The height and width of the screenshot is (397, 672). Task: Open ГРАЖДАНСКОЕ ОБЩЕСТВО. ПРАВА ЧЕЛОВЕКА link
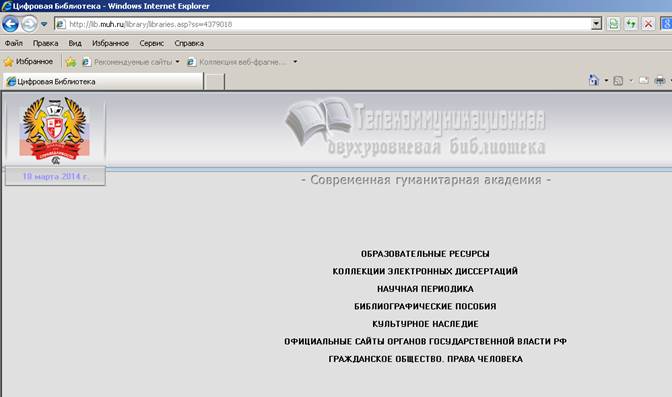point(425,359)
